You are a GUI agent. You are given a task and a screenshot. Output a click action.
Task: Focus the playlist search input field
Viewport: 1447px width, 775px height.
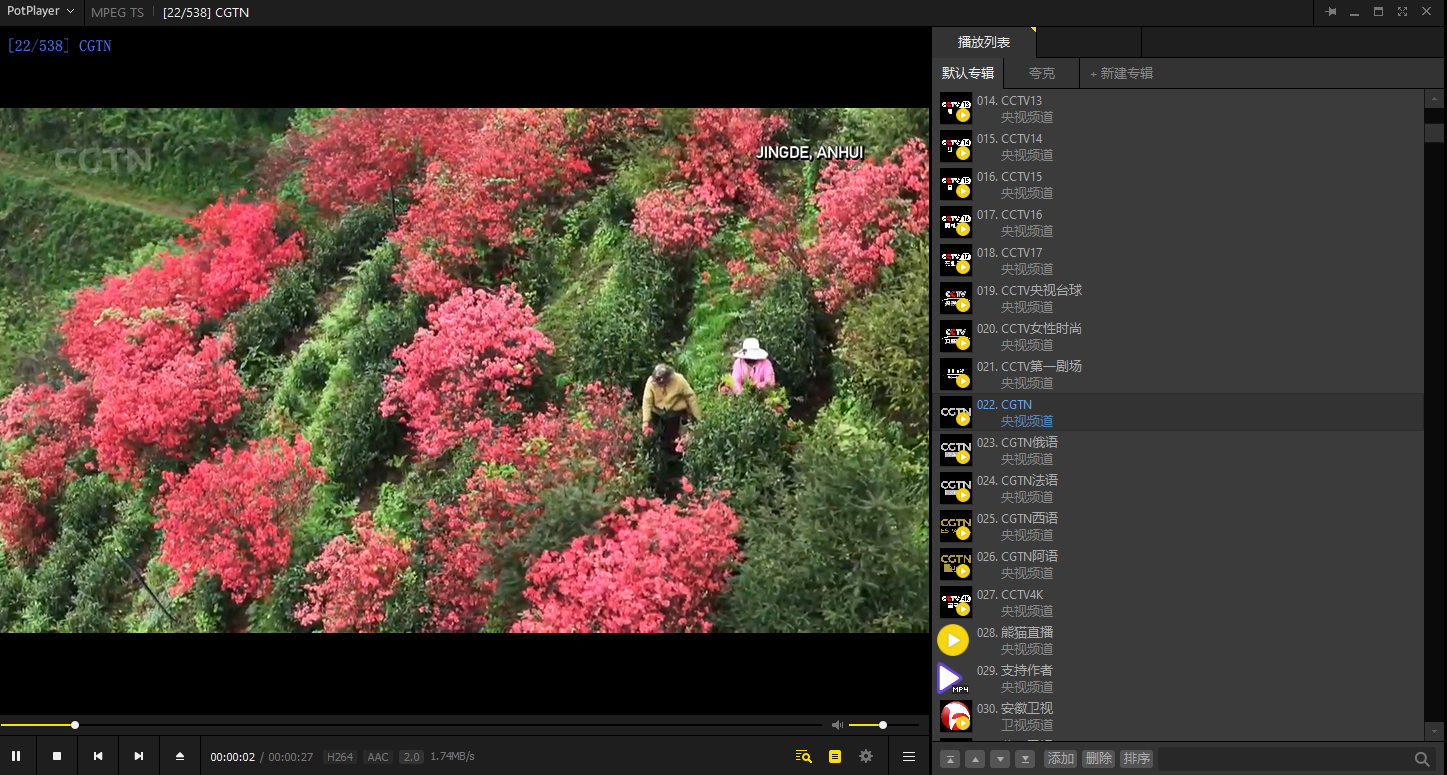1283,759
